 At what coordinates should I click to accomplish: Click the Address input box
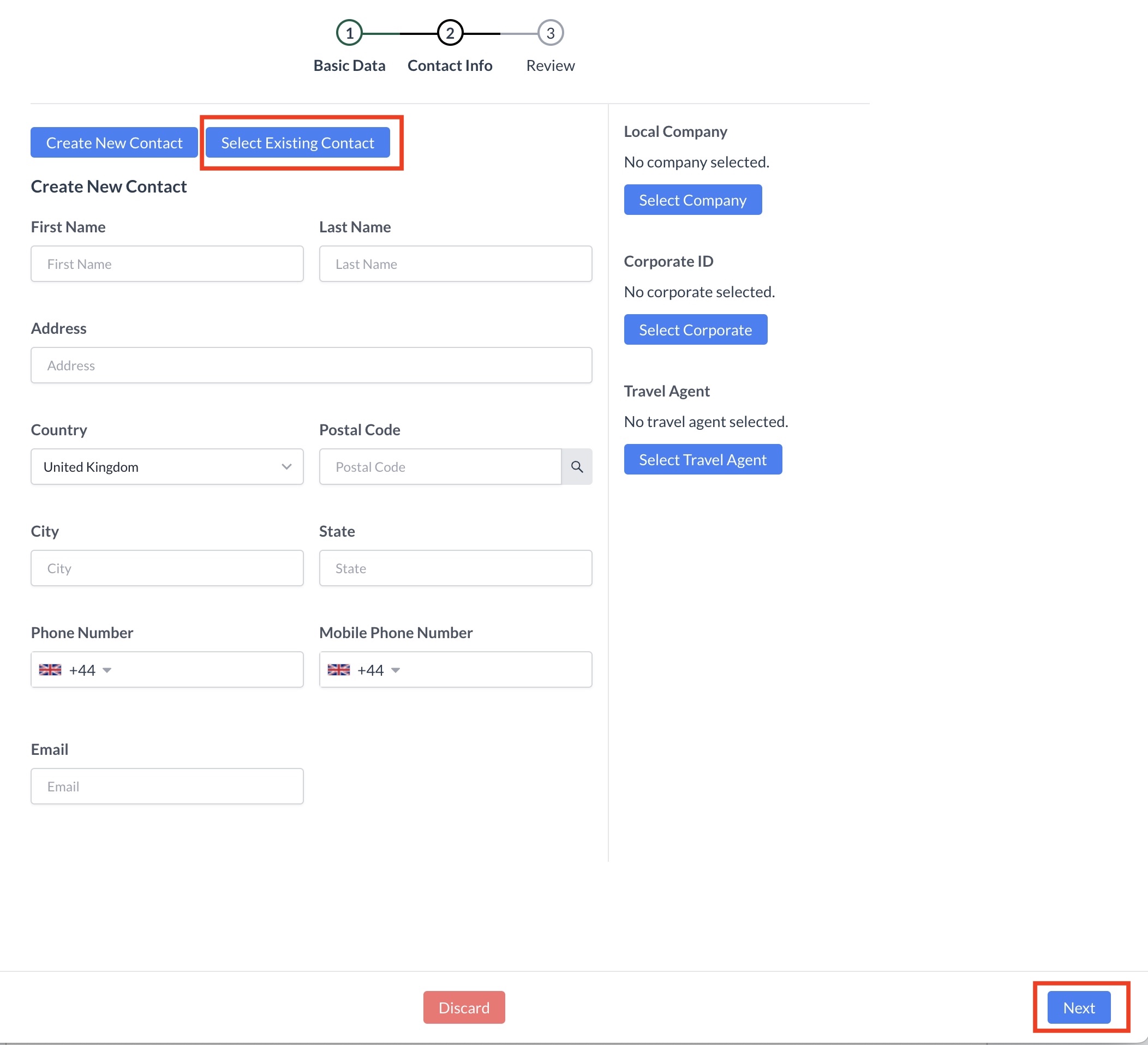tap(311, 365)
